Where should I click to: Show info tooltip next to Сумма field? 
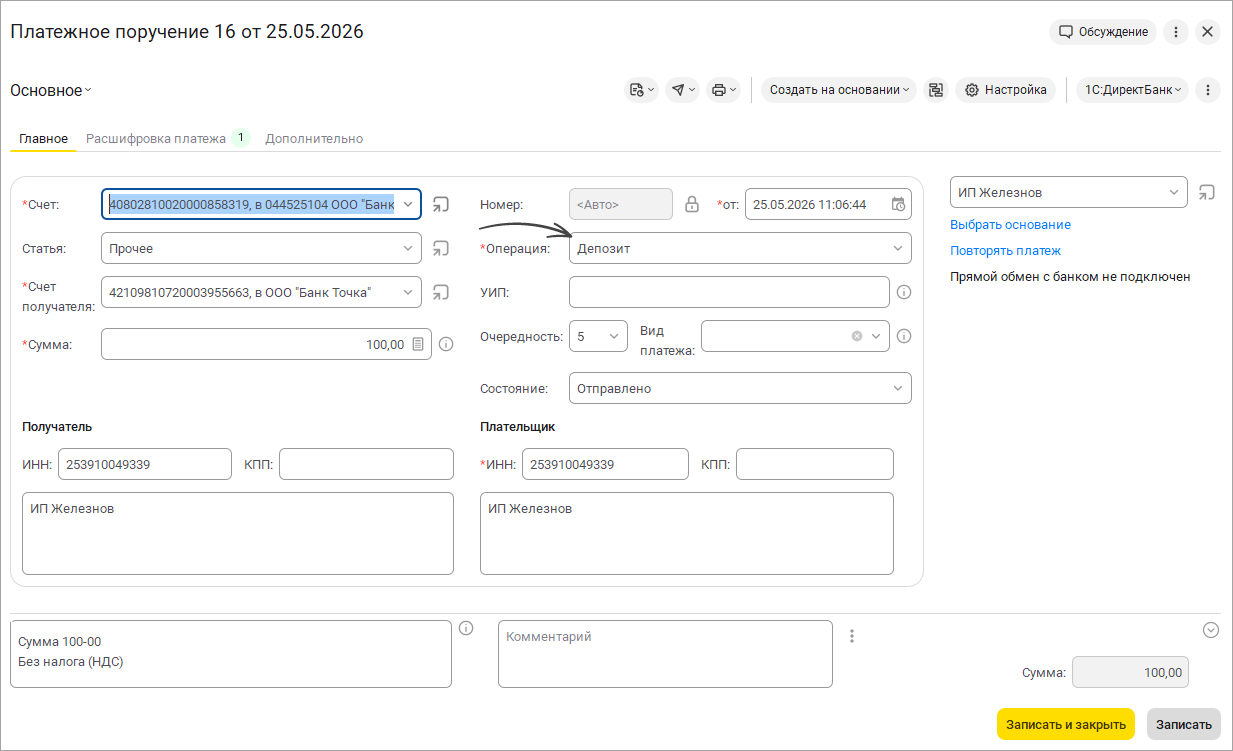446,344
